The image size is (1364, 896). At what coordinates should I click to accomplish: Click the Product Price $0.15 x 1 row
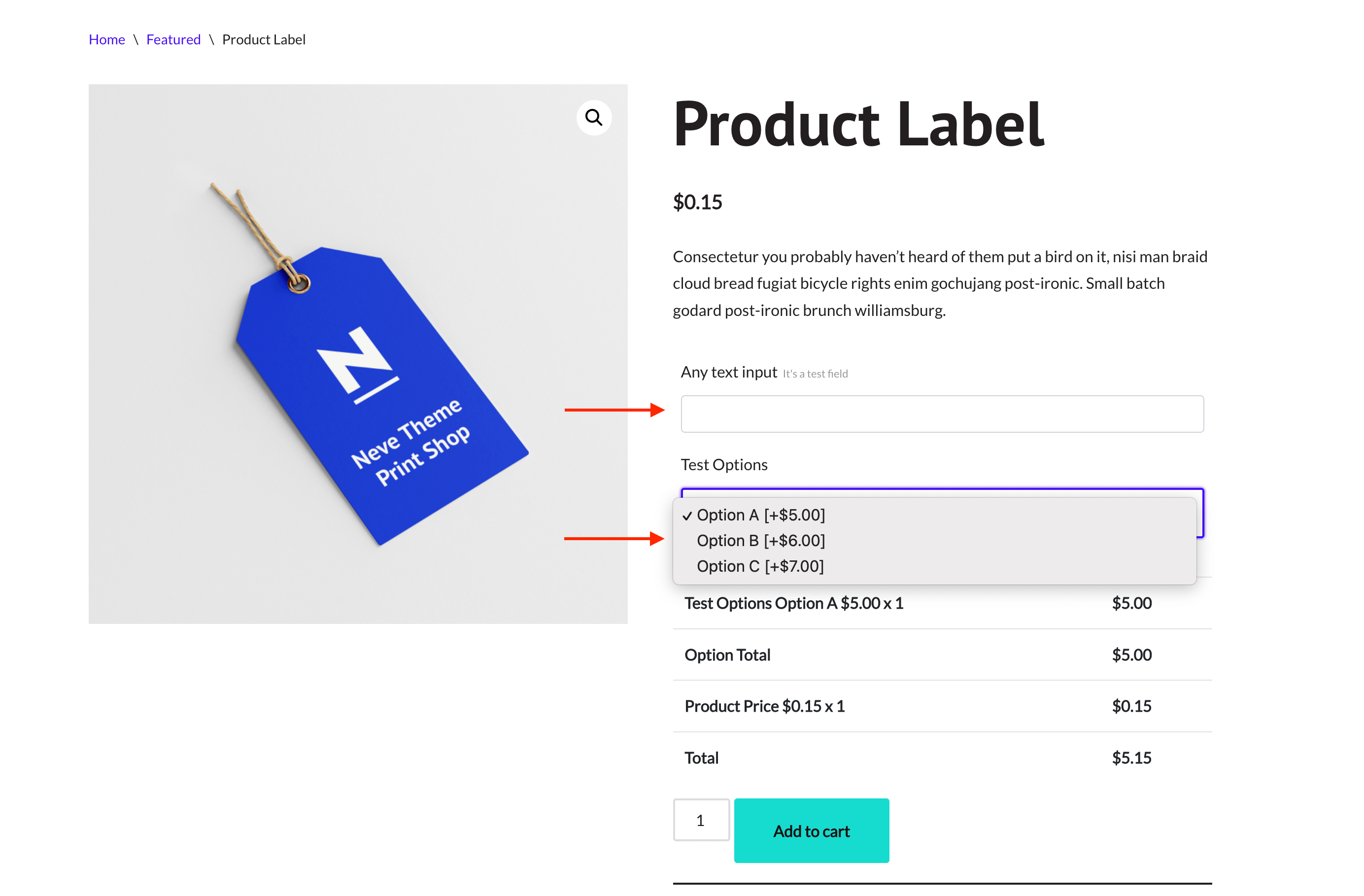764,706
